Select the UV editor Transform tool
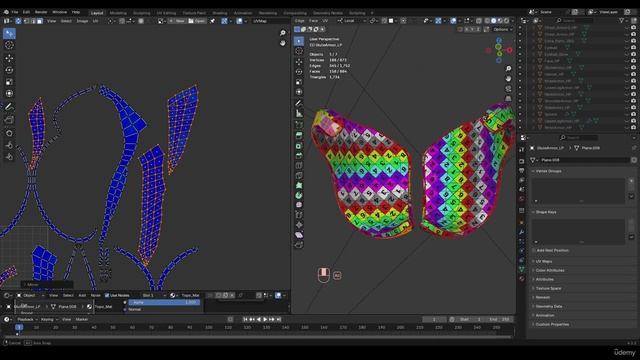640x360 pixels. pos(9,93)
